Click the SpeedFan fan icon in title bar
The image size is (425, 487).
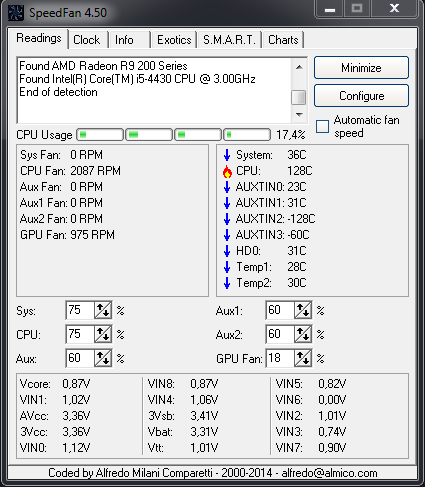(16, 13)
